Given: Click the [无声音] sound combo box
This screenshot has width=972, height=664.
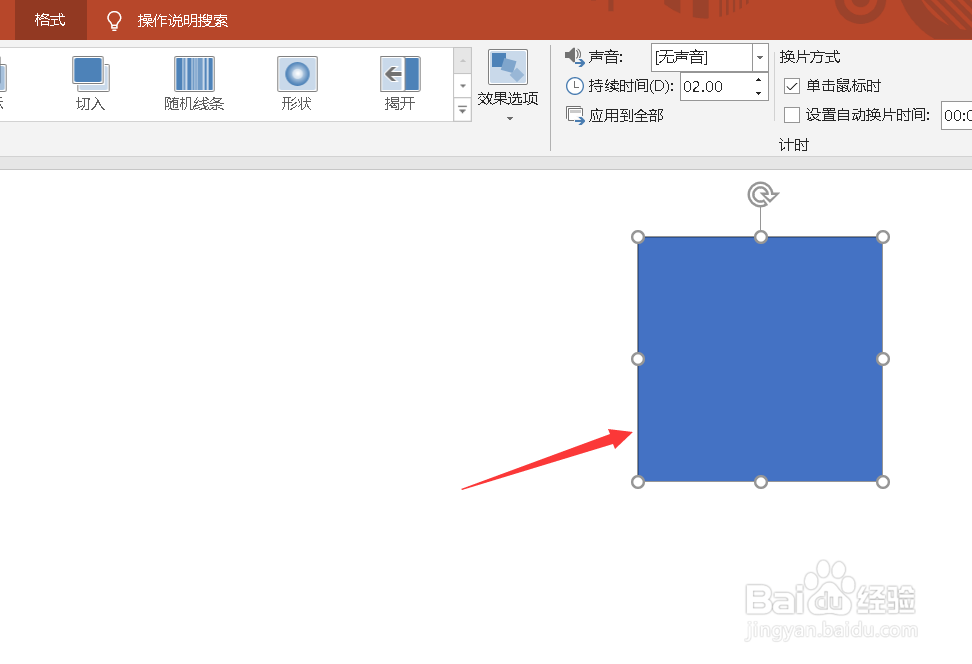Looking at the screenshot, I should (x=710, y=58).
